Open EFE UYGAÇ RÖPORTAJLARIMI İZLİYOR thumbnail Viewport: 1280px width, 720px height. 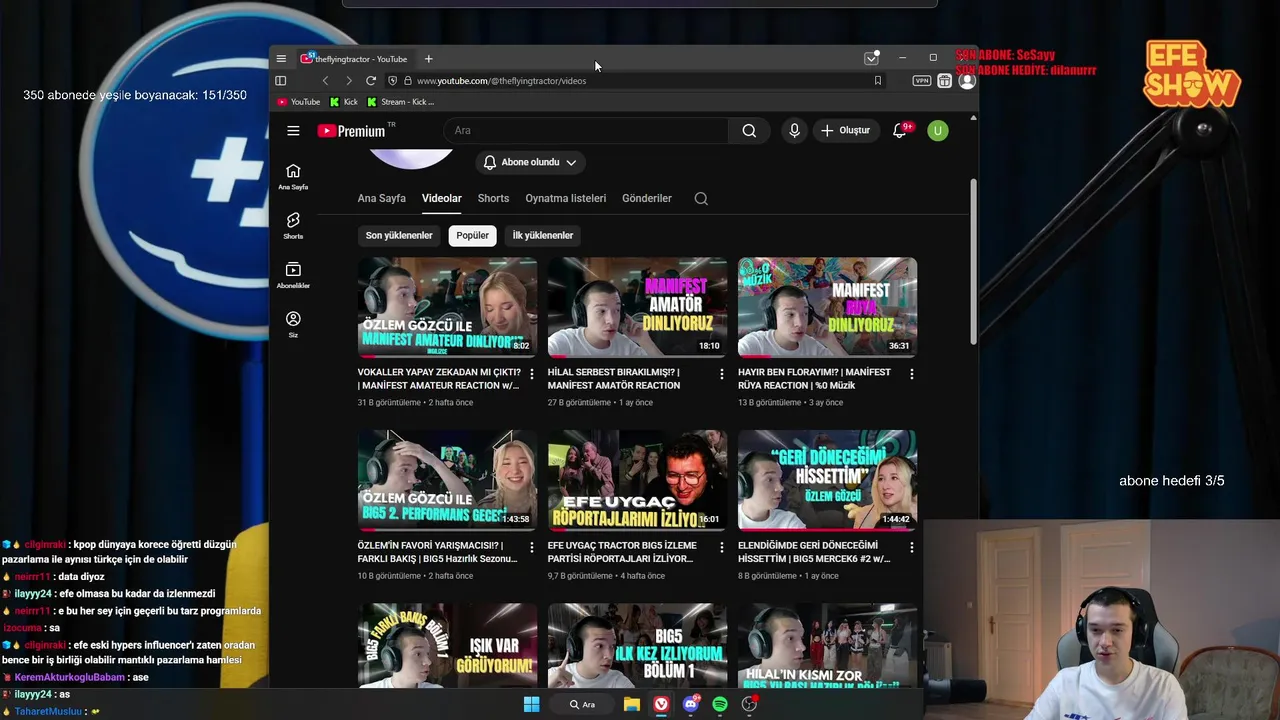pyautogui.click(x=637, y=480)
